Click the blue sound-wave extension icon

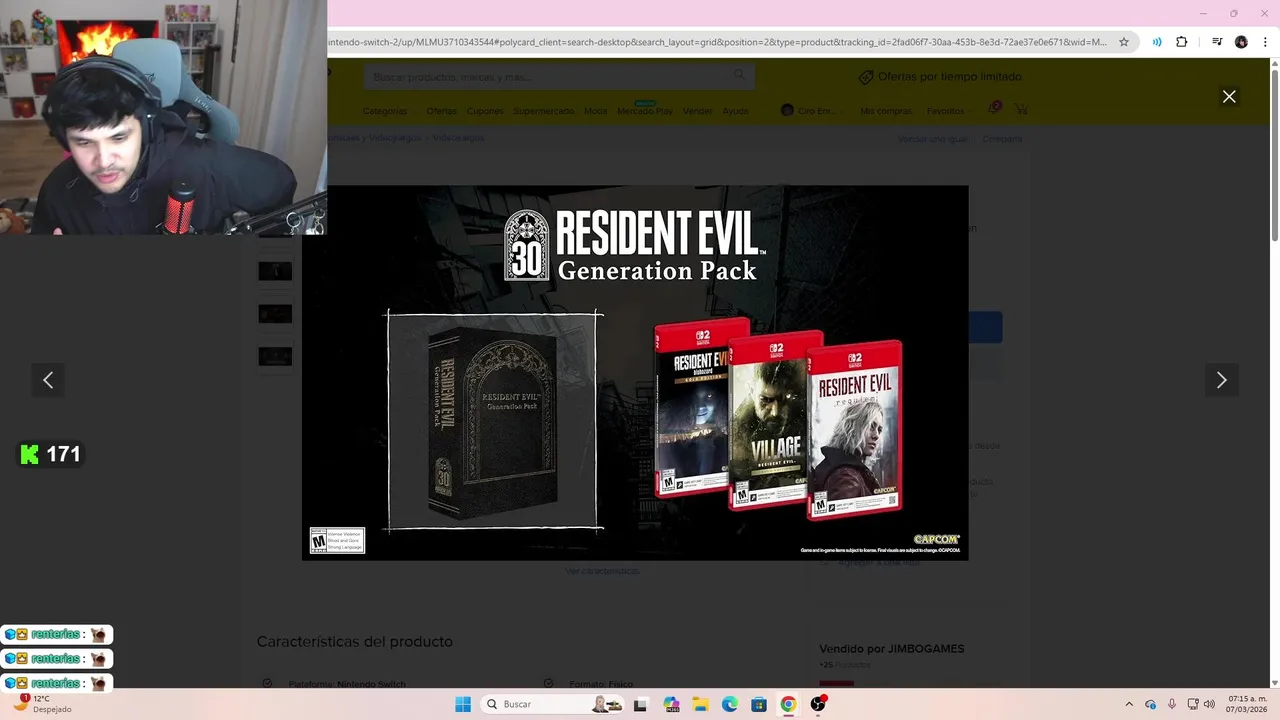1157,42
